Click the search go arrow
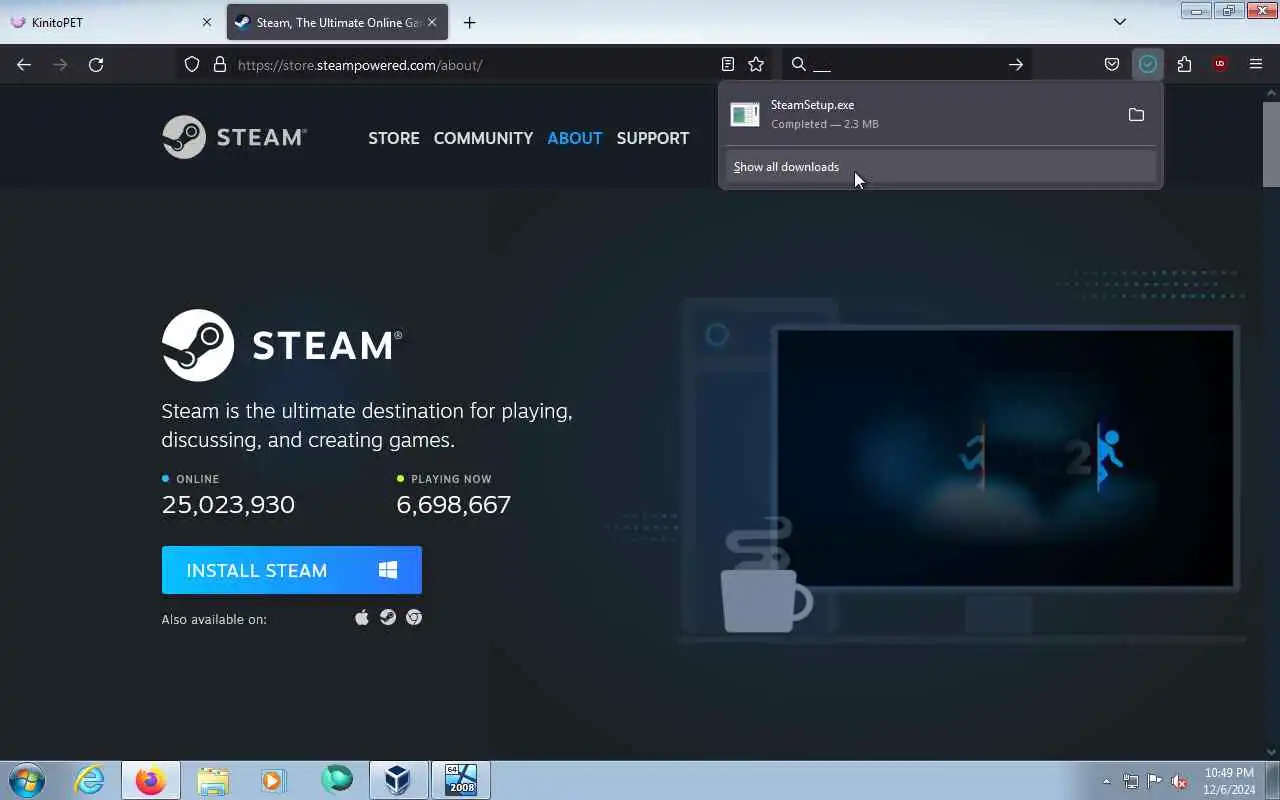This screenshot has height=800, width=1280. [1015, 65]
